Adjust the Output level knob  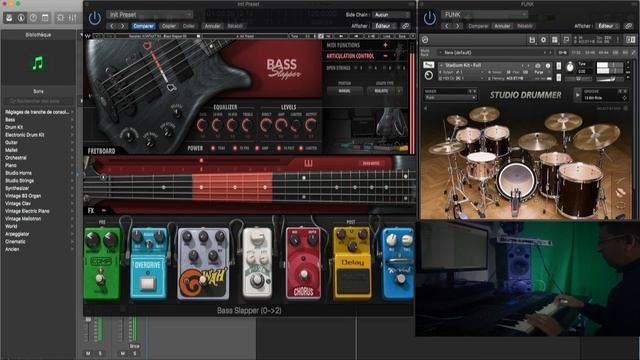tap(311, 125)
